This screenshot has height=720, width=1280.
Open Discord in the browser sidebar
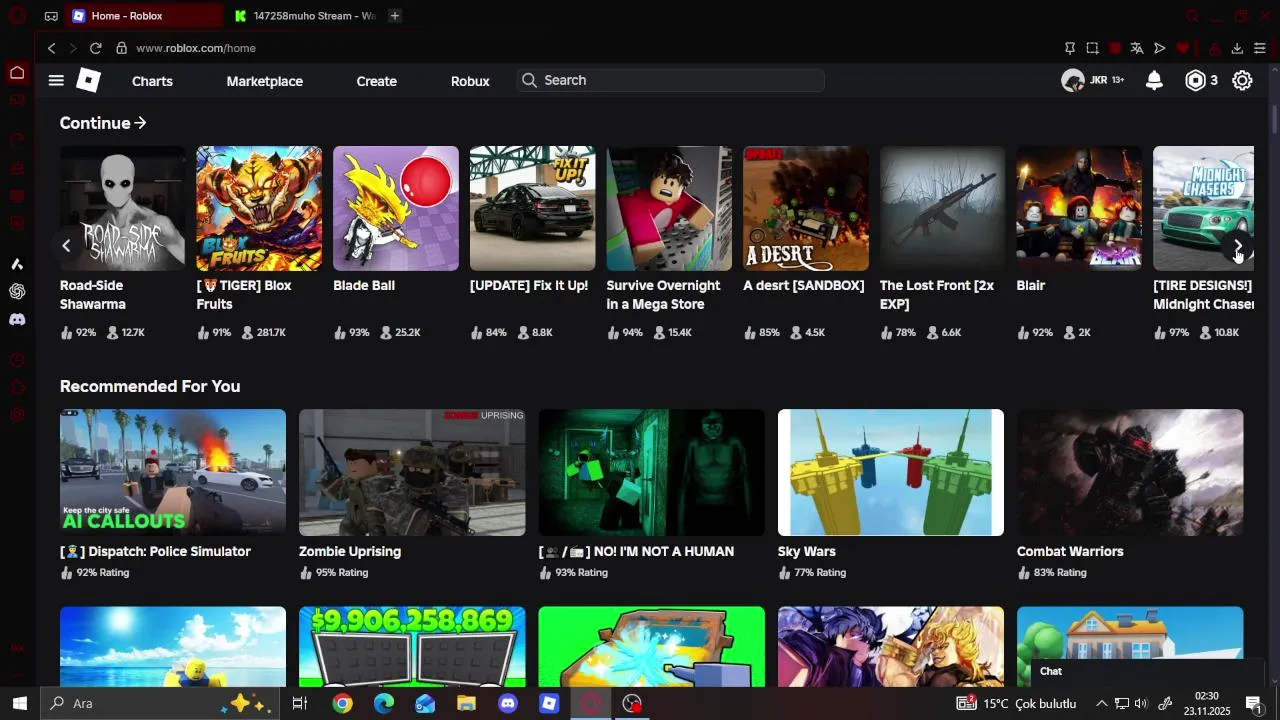point(17,320)
